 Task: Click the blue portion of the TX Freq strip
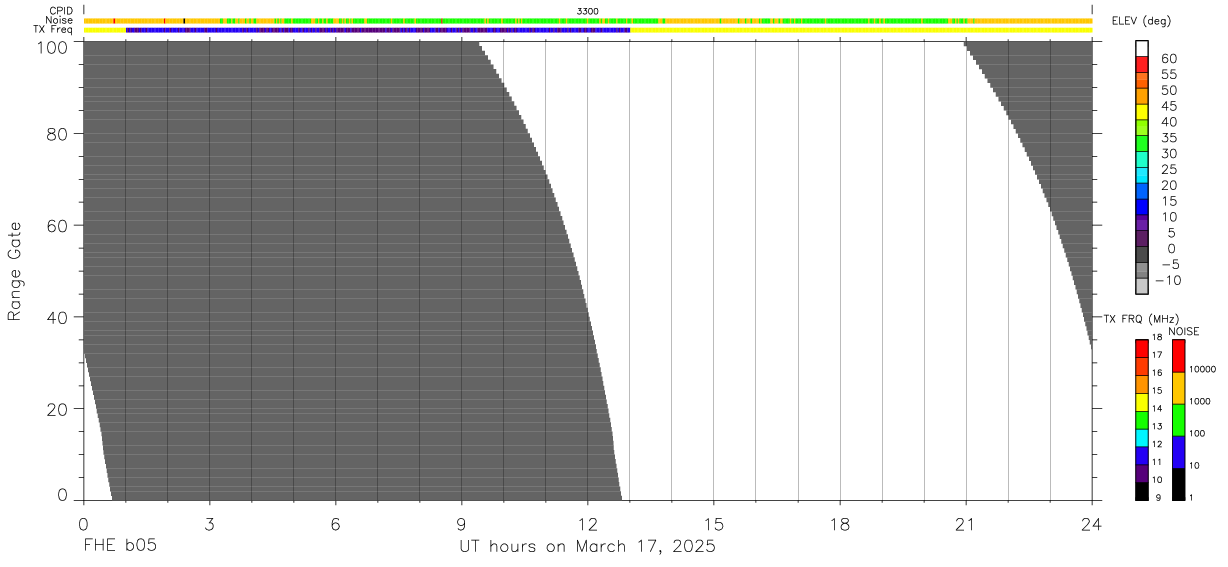coord(377,30)
